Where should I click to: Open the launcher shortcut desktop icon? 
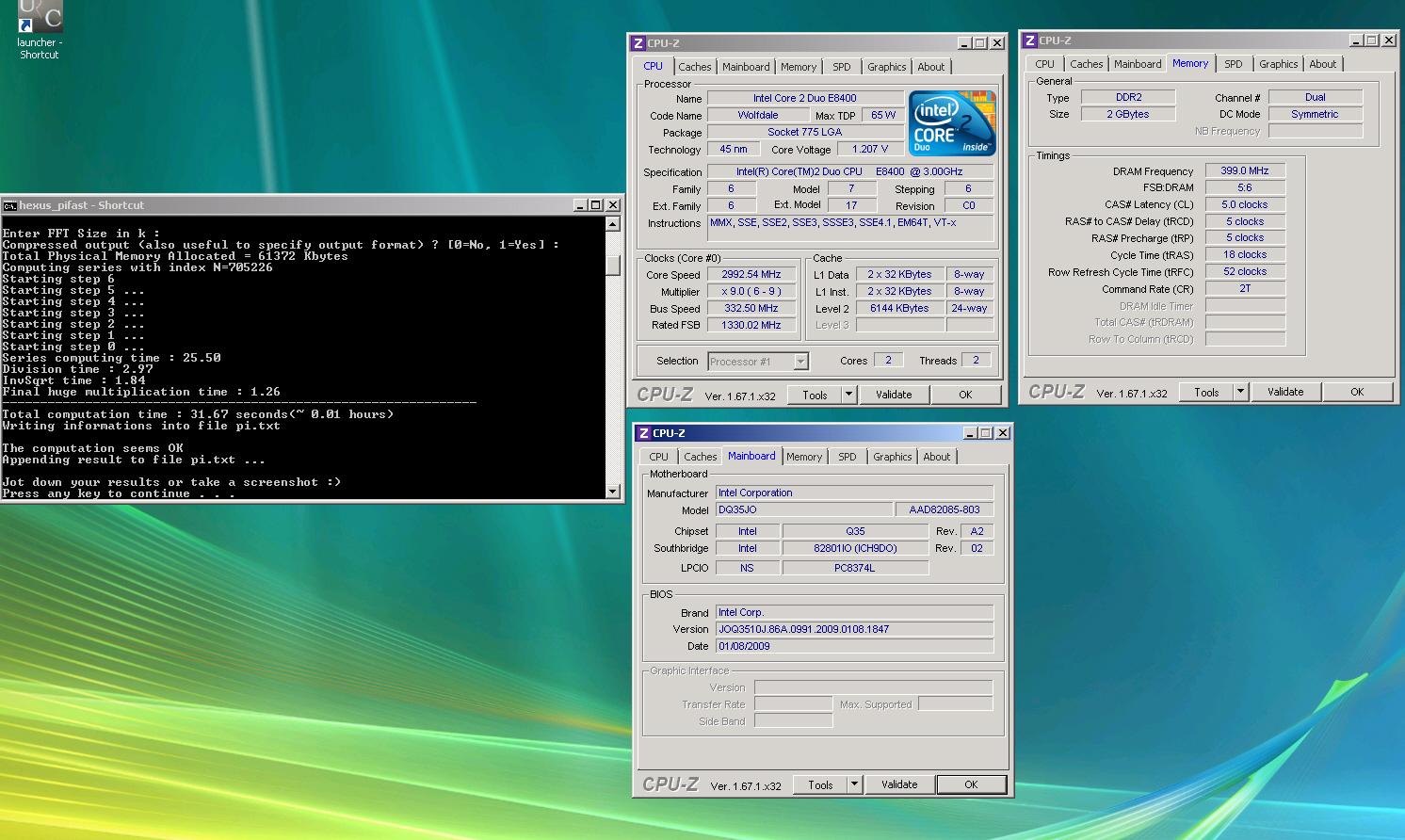[40, 30]
